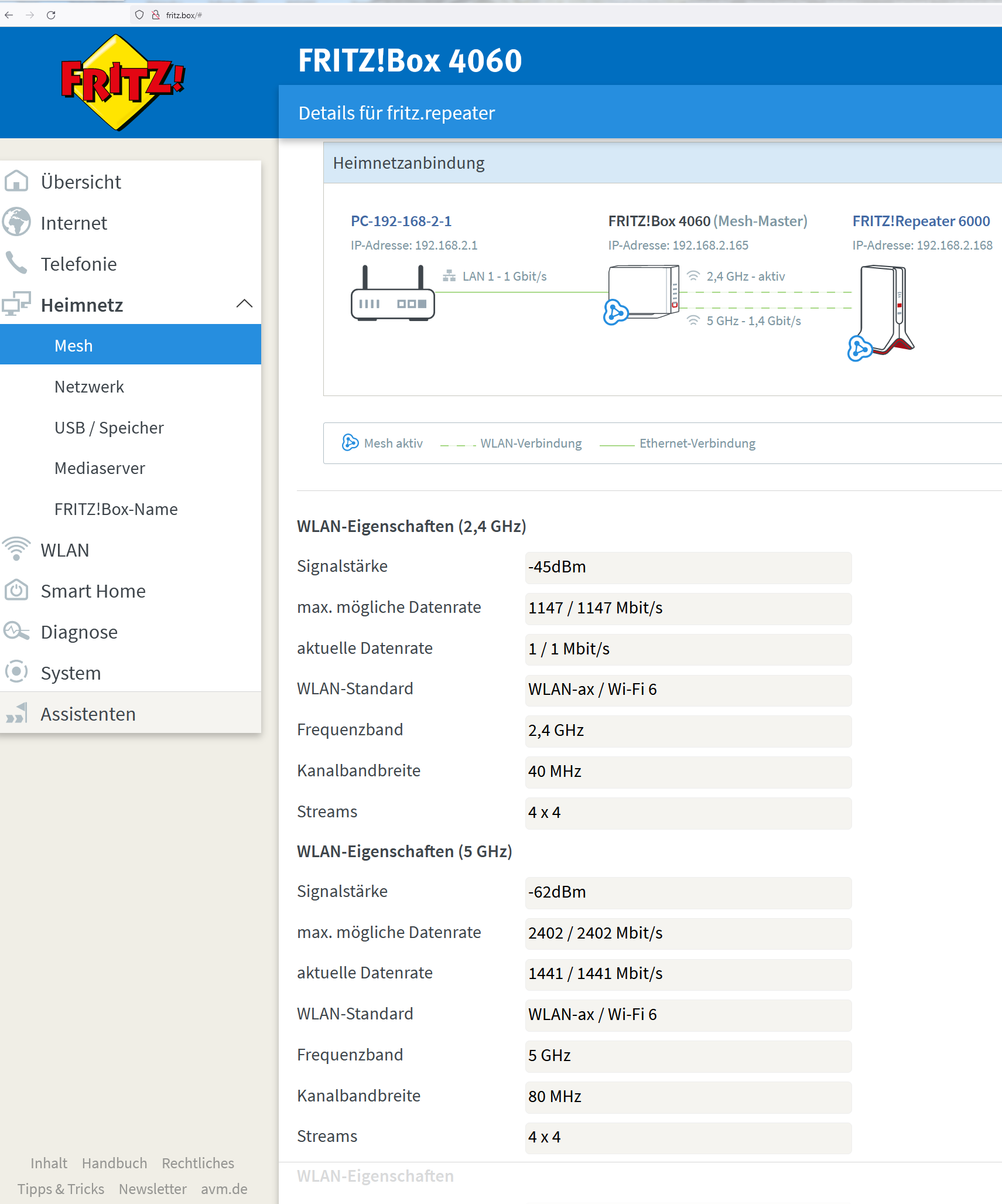This screenshot has height=1204, width=1002.
Task: Open the Telefonie menu item
Action: (x=131, y=264)
